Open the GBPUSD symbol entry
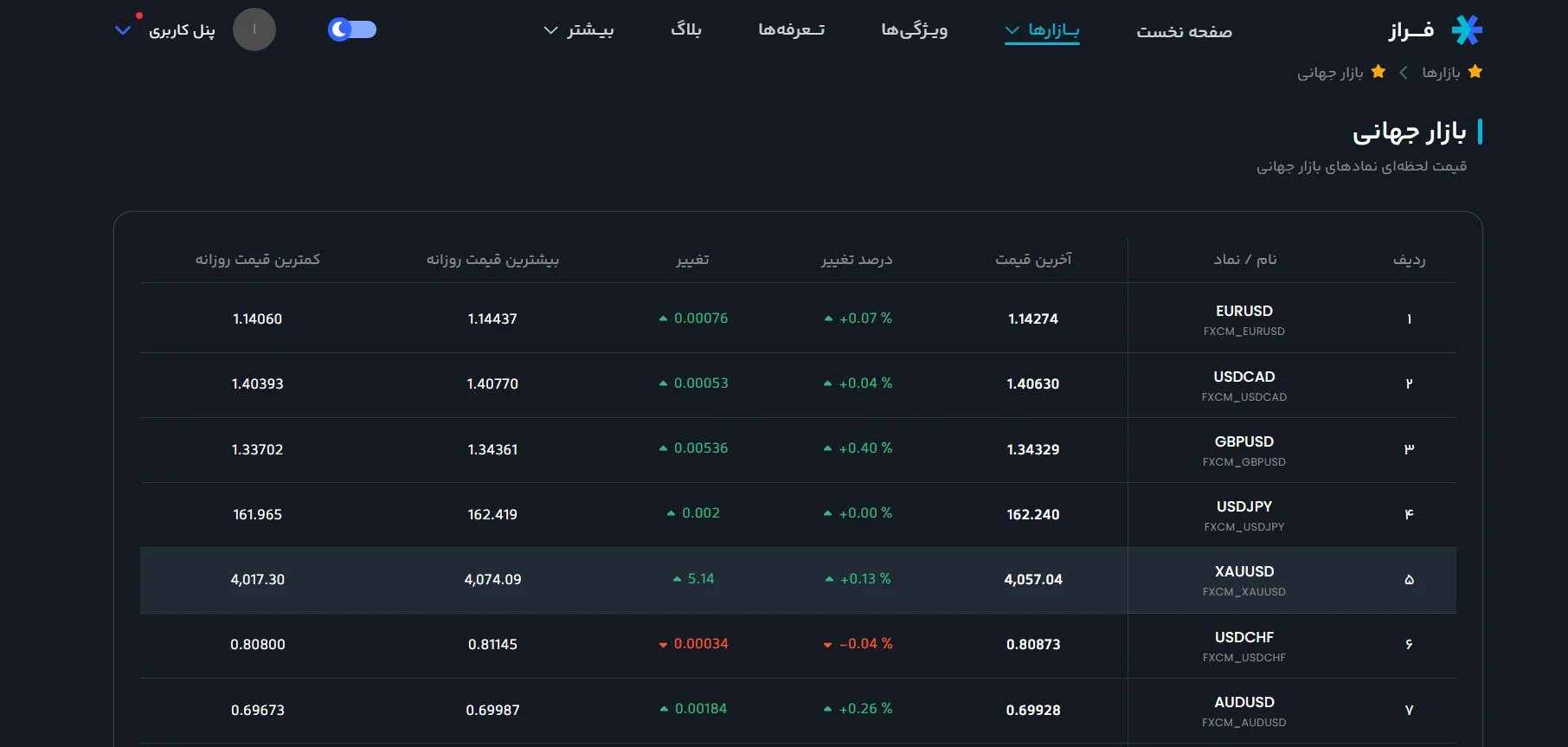 (1244, 450)
